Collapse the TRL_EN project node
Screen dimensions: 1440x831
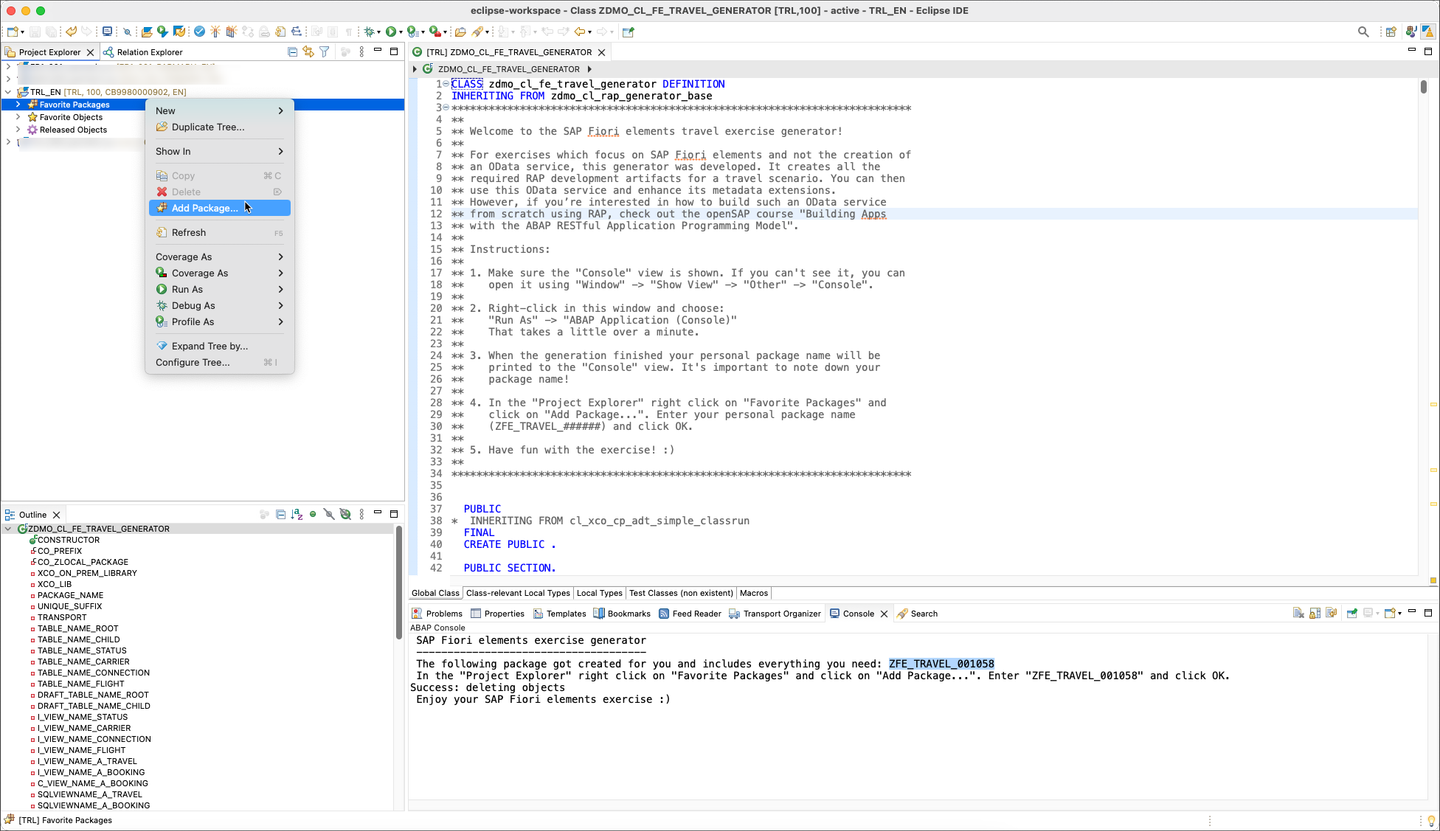tap(9, 92)
